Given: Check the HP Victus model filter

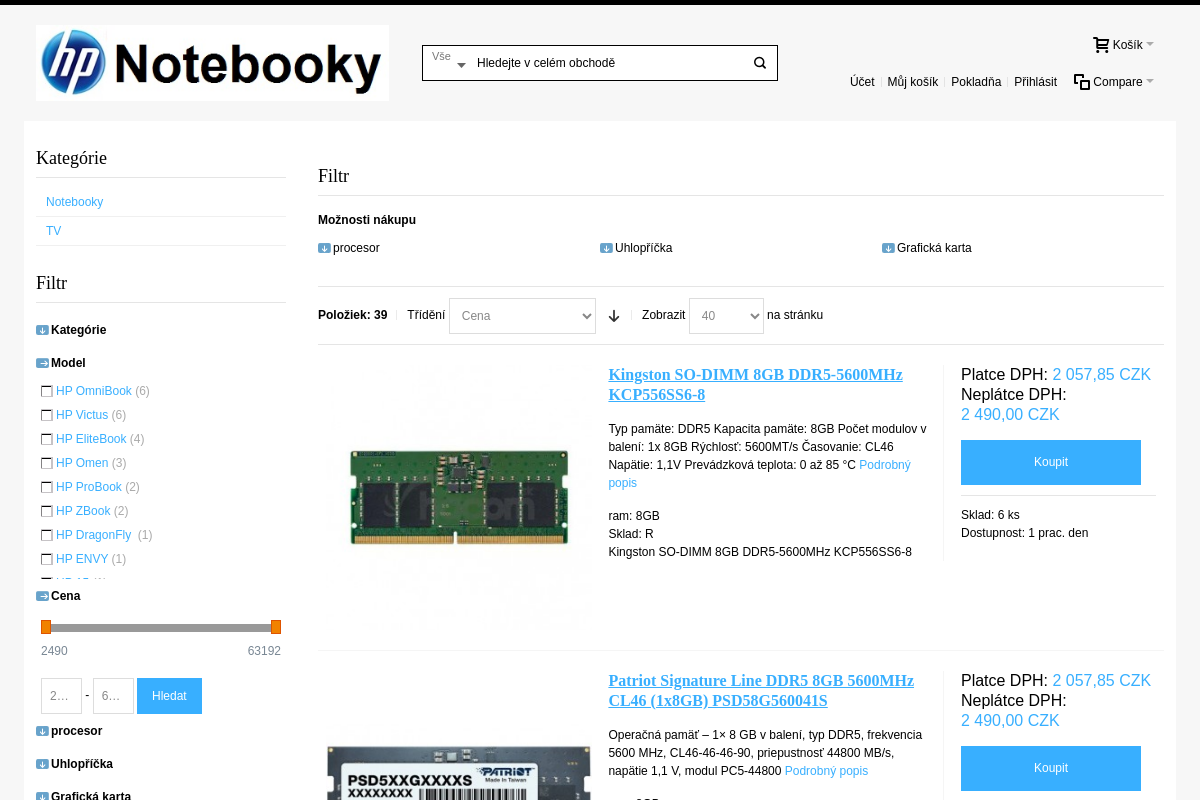Looking at the screenshot, I should 46,415.
